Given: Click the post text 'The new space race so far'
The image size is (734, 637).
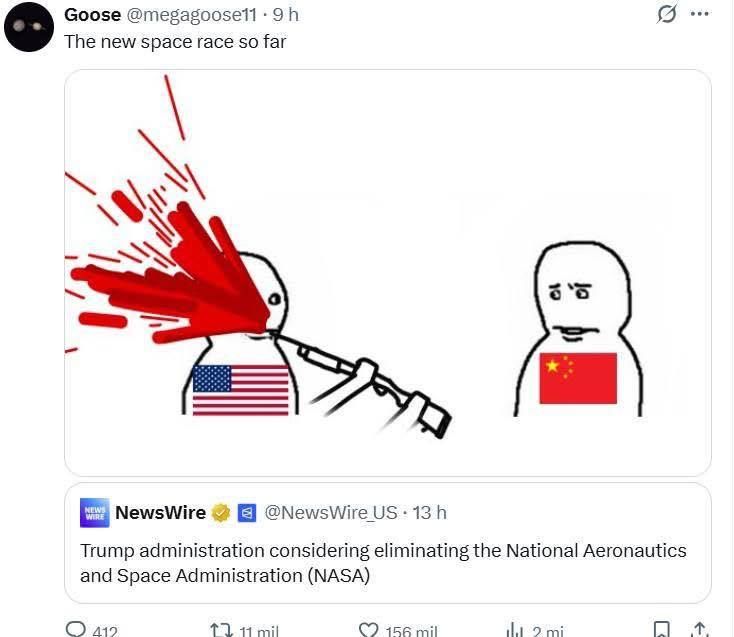Looking at the screenshot, I should (x=175, y=42).
